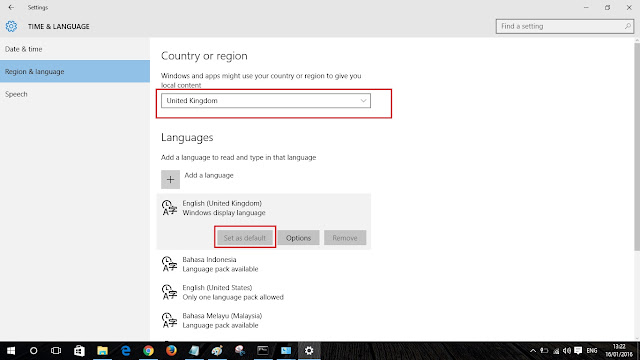Screen dimensions: 640x360
Task: Click the Set as default button
Action: 244,238
